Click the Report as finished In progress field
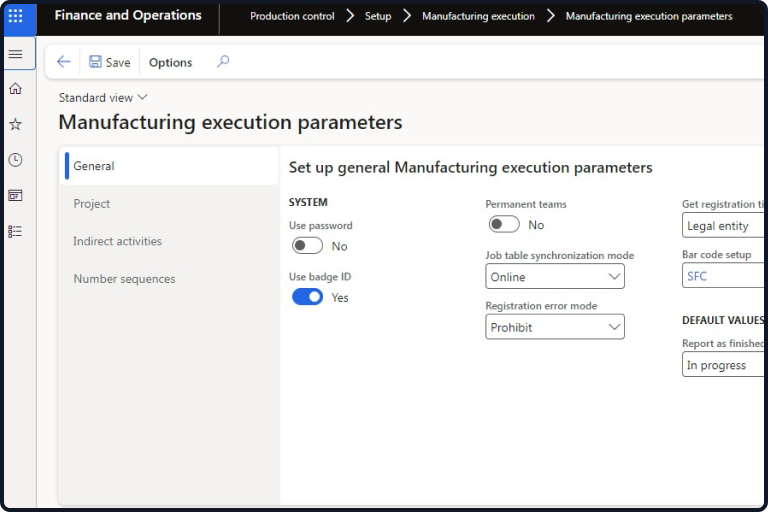Viewport: 768px width, 512px height. (724, 365)
